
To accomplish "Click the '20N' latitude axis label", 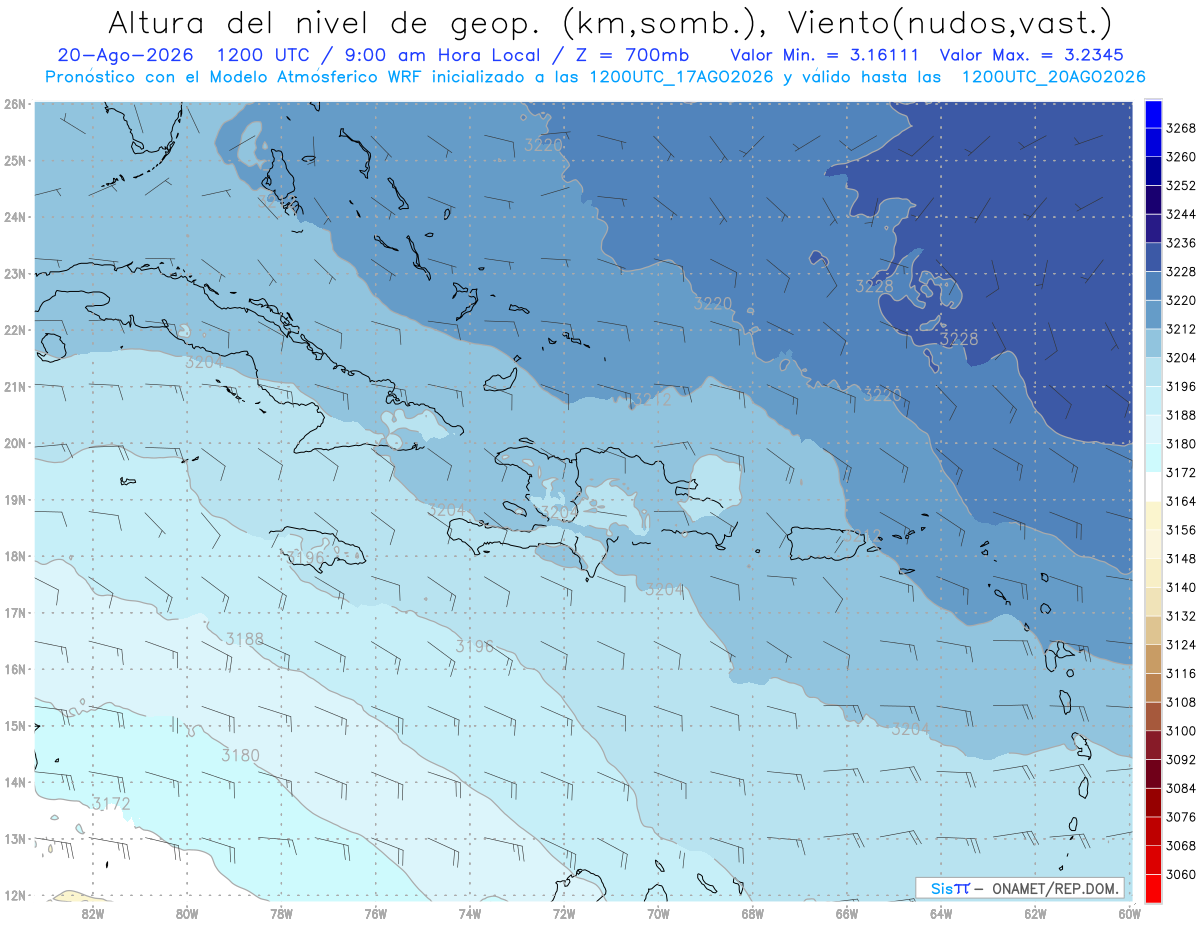I will click(14, 443).
